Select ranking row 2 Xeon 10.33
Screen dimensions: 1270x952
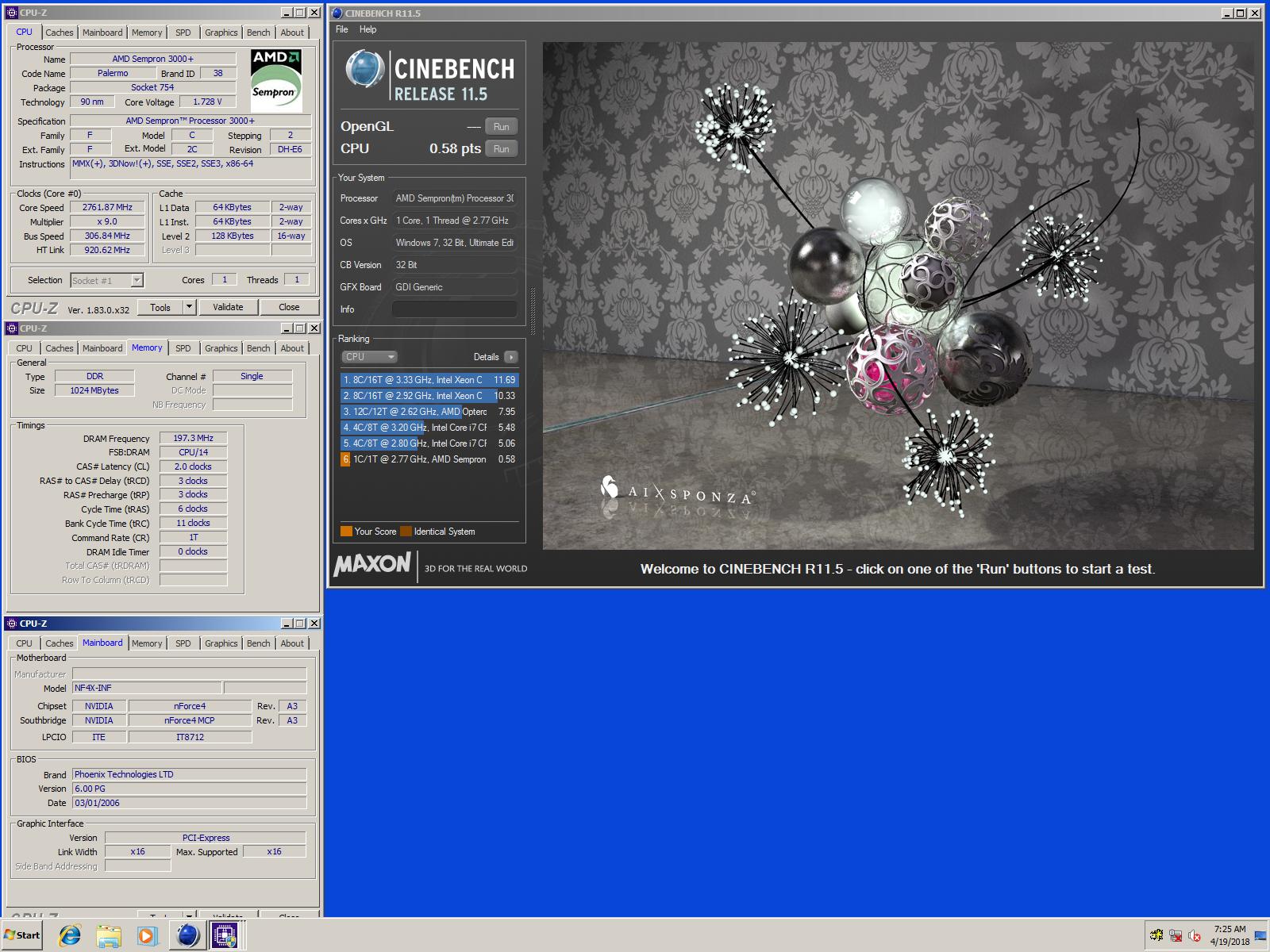(x=429, y=396)
